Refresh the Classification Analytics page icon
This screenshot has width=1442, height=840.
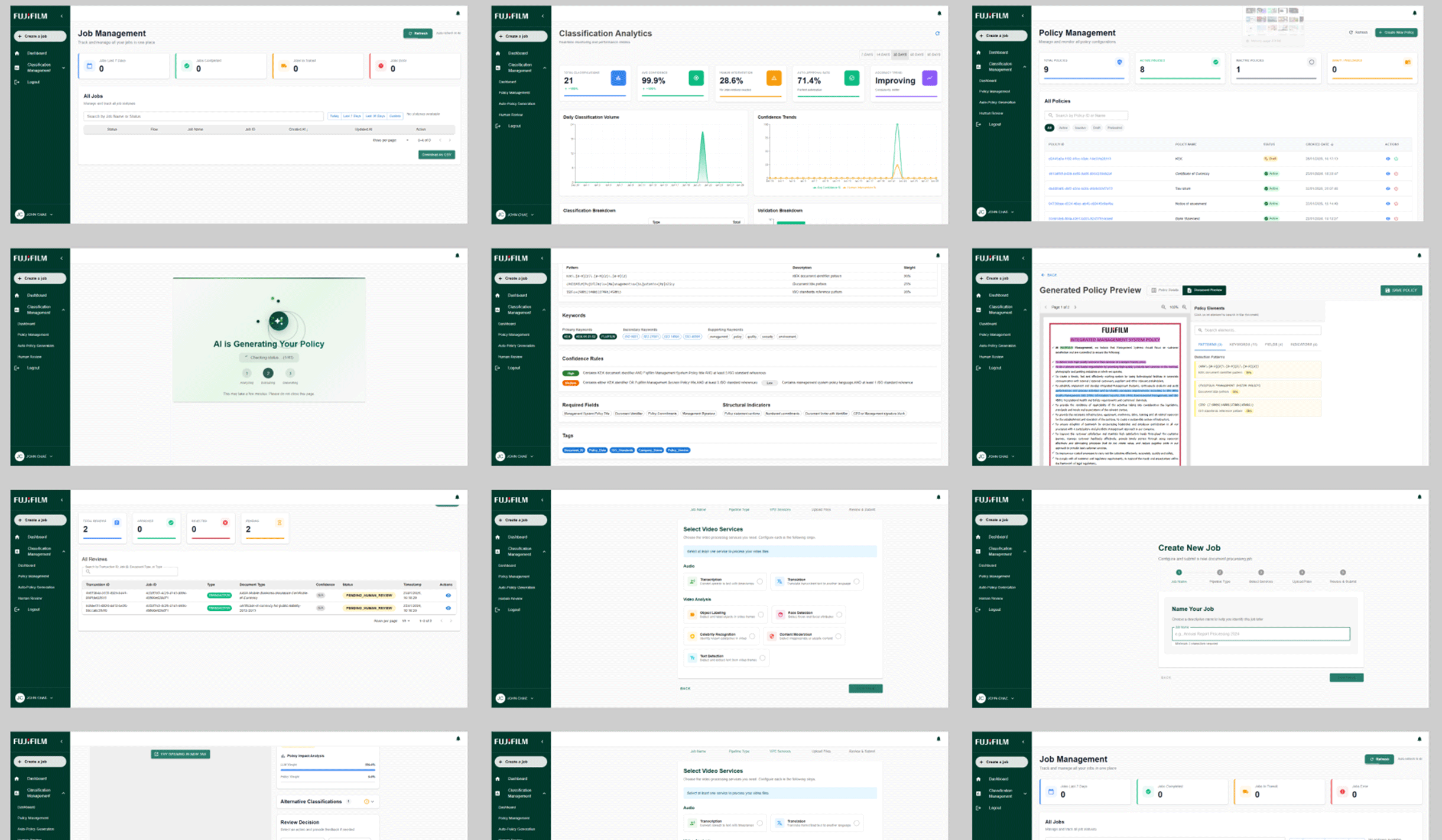[x=937, y=34]
